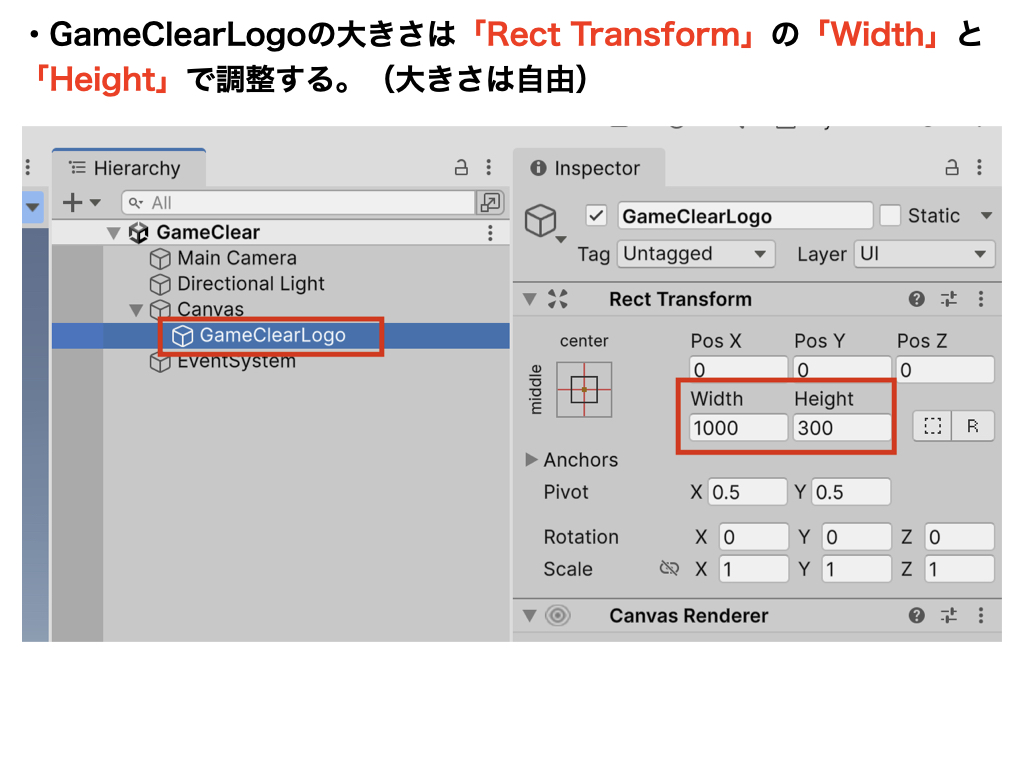1024x768 pixels.
Task: Open Rect Transform presets slider icon
Action: [949, 299]
